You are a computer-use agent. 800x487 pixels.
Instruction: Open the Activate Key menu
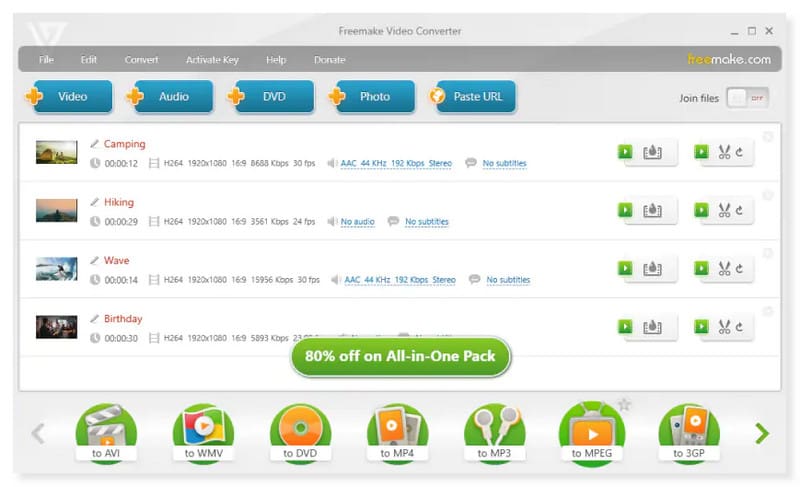tap(211, 60)
